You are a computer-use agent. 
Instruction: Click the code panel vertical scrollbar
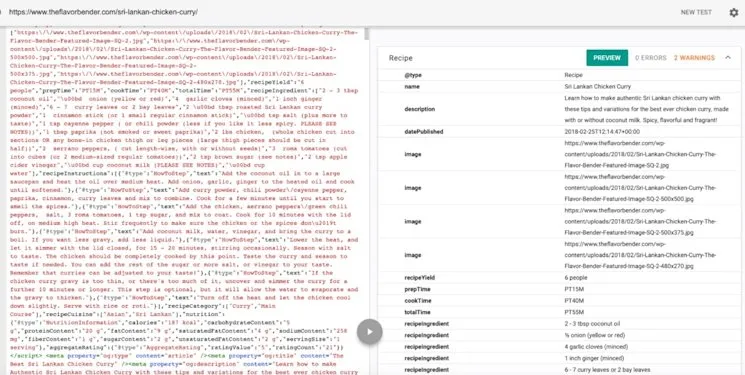click(x=366, y=34)
